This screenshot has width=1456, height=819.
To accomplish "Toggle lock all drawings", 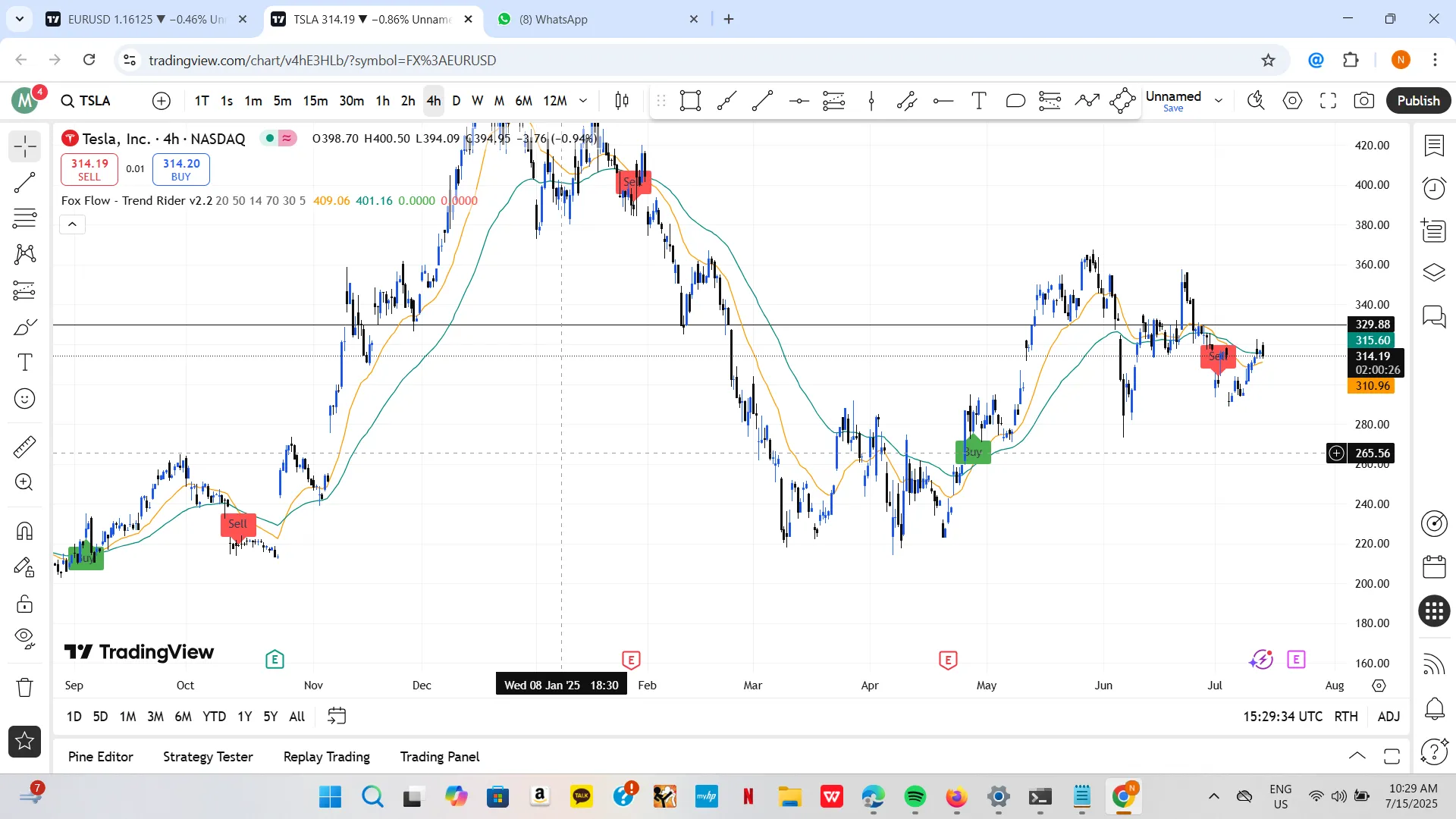I will tap(24, 604).
